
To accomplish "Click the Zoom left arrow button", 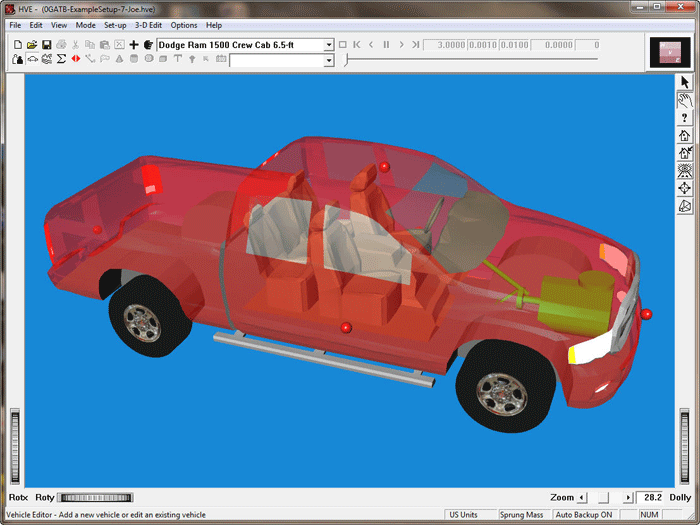I will coord(582,497).
